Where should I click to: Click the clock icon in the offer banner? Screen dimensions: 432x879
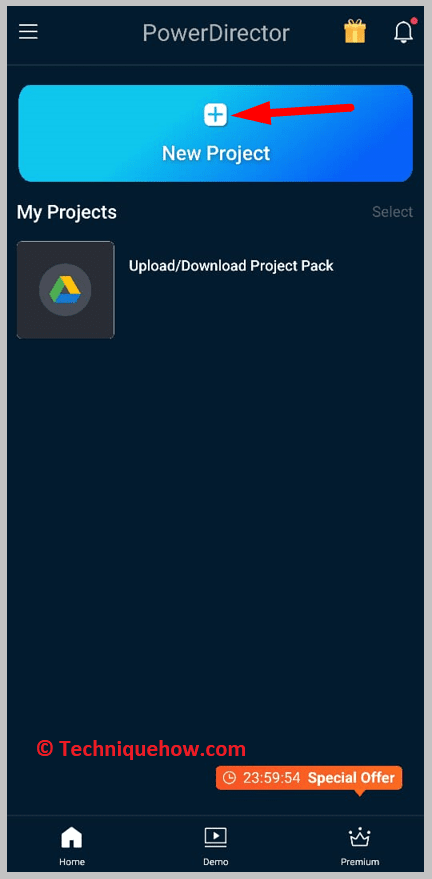click(x=229, y=778)
